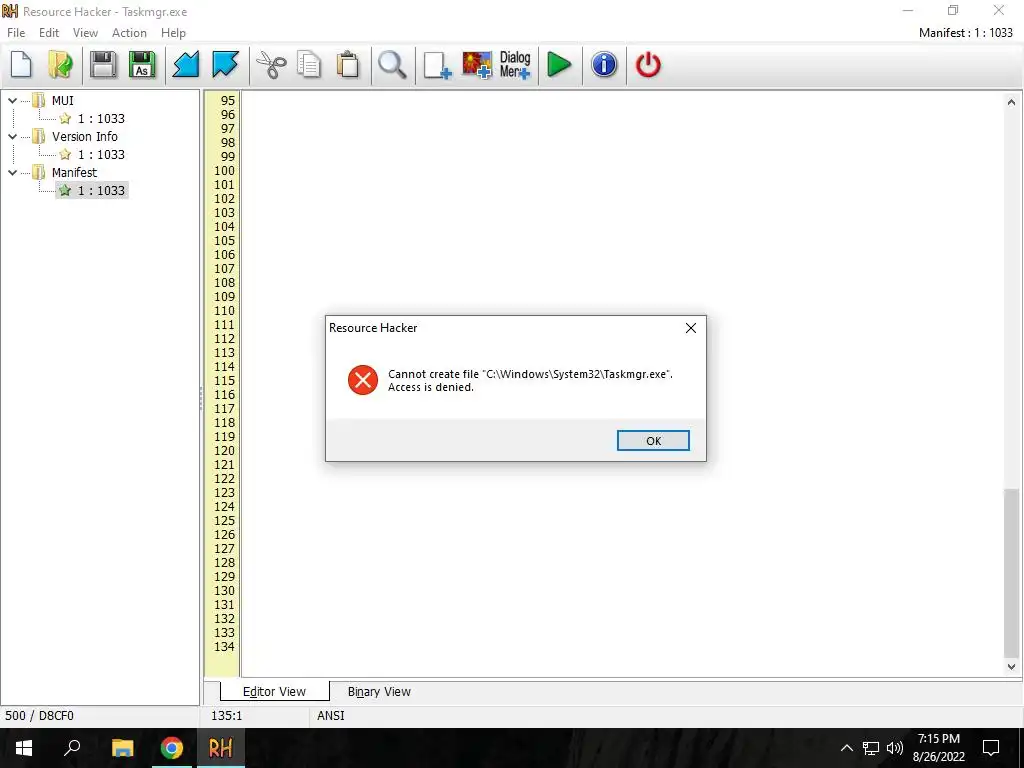This screenshot has height=768, width=1024.
Task: Open the Action menu
Action: [x=129, y=33]
